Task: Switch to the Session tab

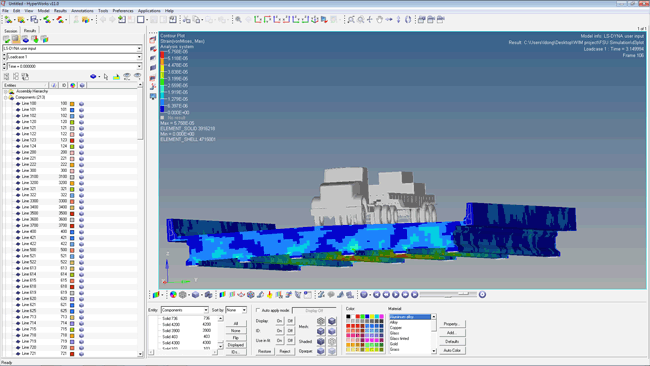Action: click(x=11, y=31)
